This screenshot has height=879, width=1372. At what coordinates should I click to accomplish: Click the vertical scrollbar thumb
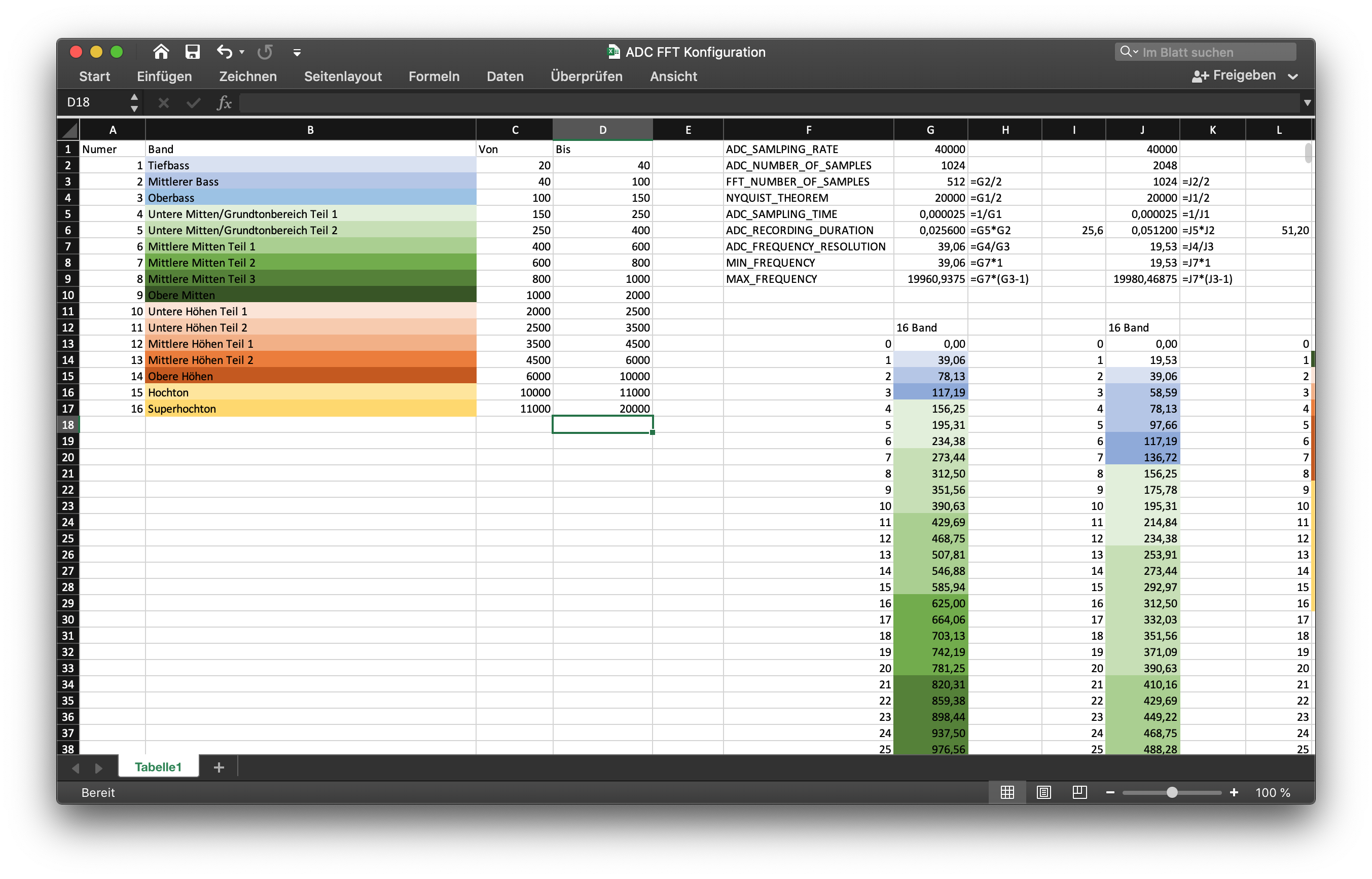1308,153
